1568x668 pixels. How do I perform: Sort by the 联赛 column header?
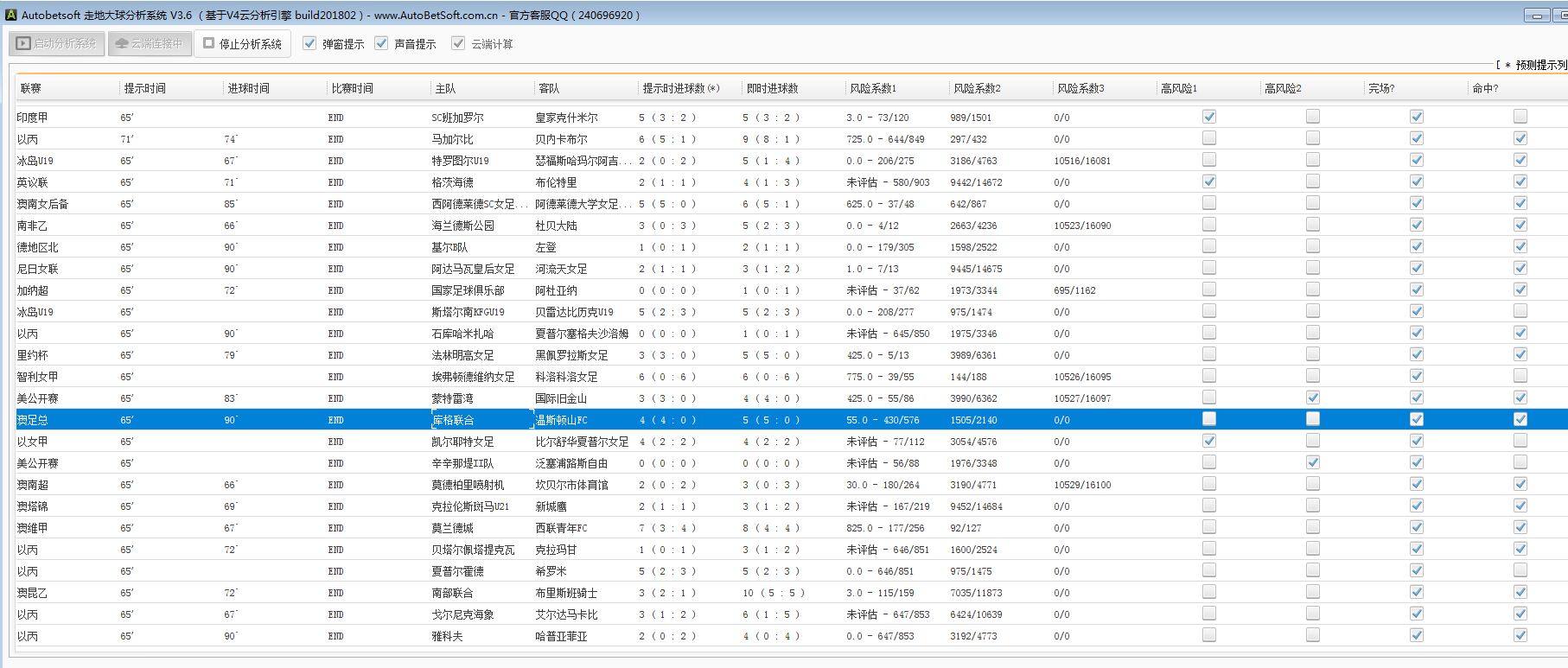coord(31,88)
